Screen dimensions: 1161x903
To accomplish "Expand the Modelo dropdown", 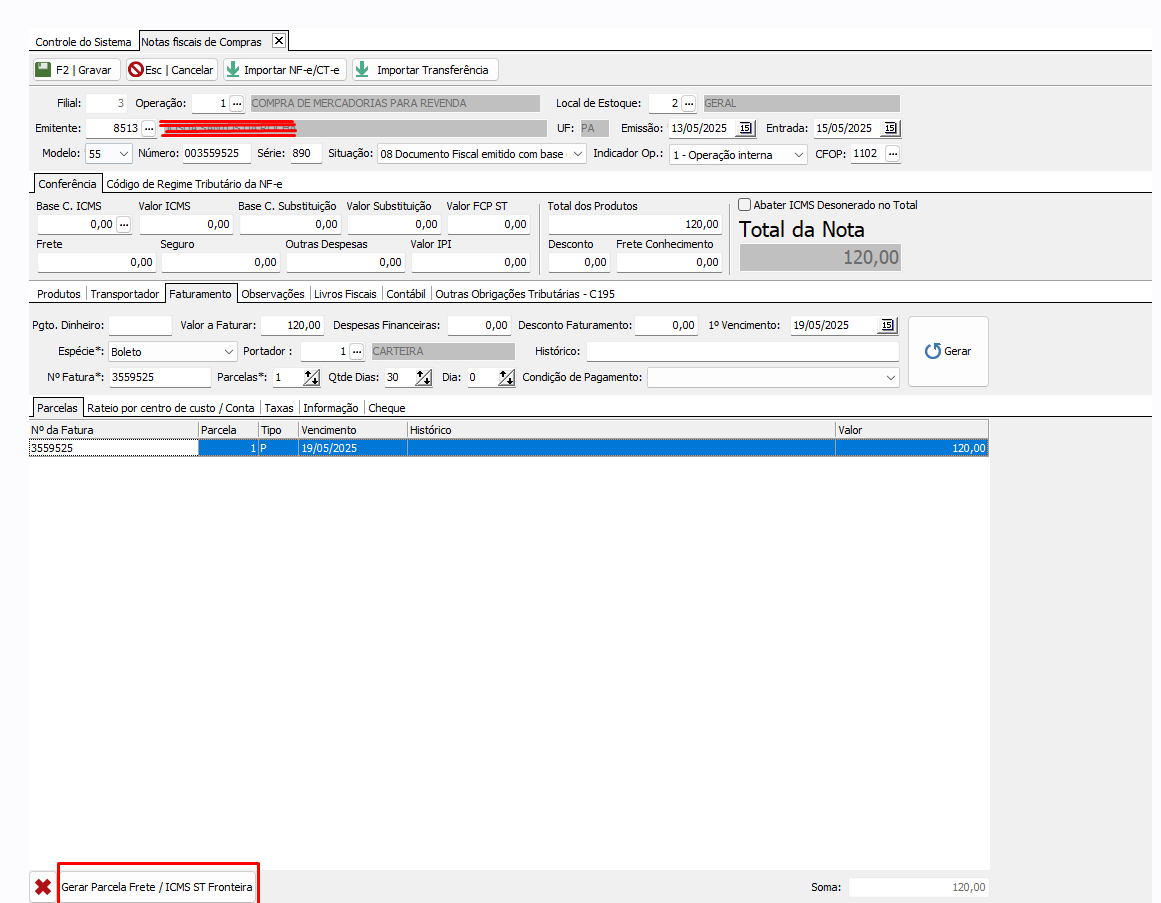I will point(123,154).
